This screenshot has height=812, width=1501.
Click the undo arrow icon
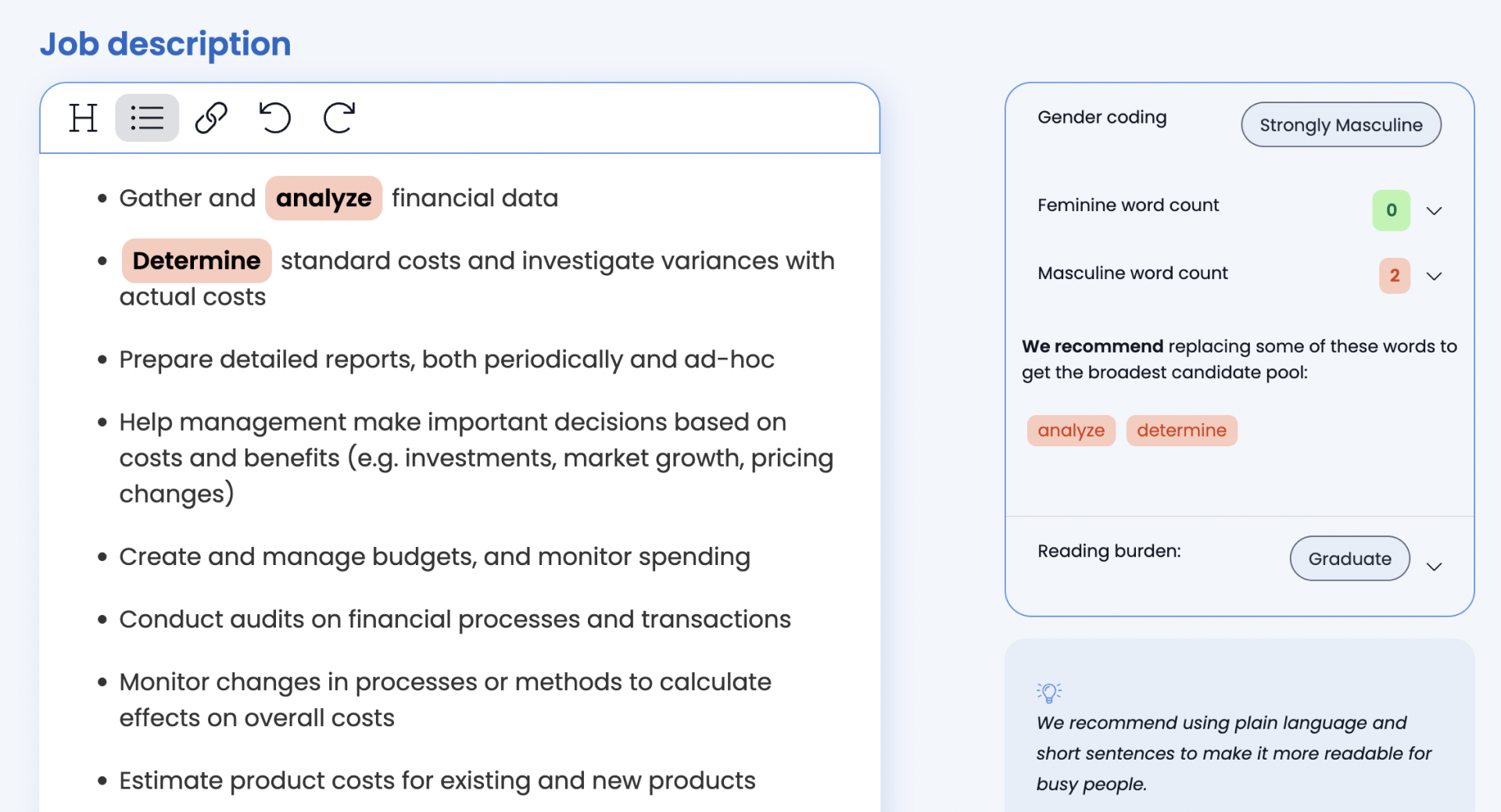(x=274, y=118)
